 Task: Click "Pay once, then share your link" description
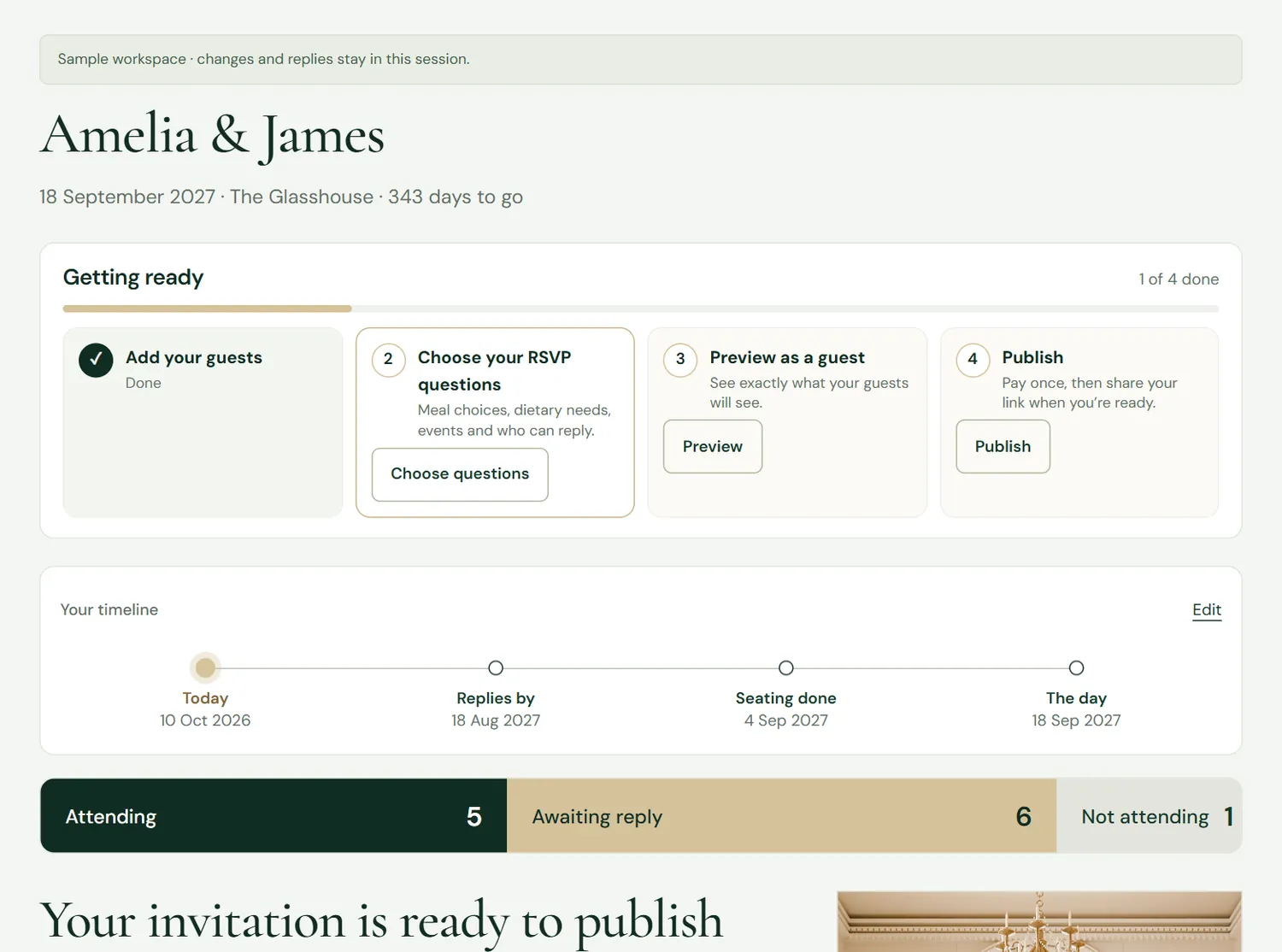[1090, 393]
